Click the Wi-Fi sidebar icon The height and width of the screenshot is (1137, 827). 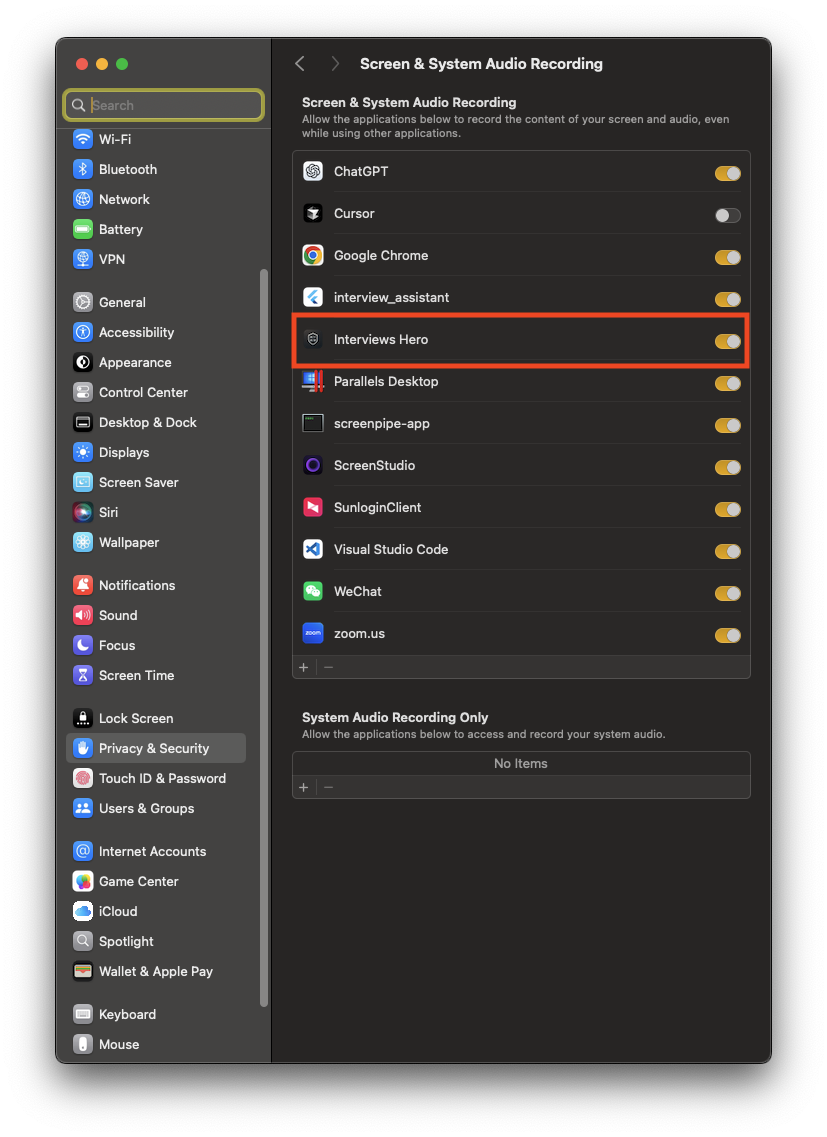(83, 138)
